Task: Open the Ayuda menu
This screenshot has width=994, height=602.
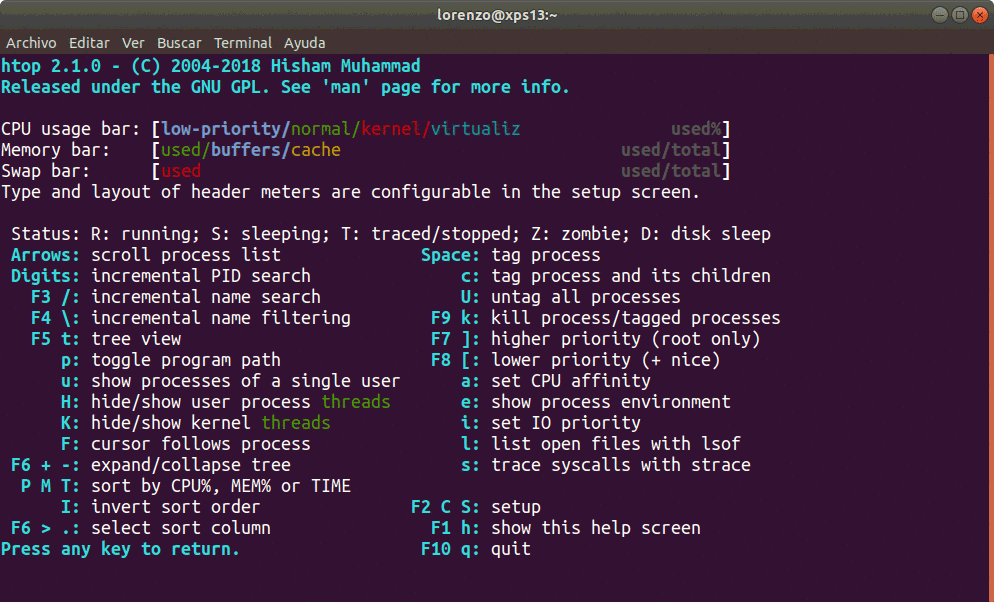Action: 304,43
